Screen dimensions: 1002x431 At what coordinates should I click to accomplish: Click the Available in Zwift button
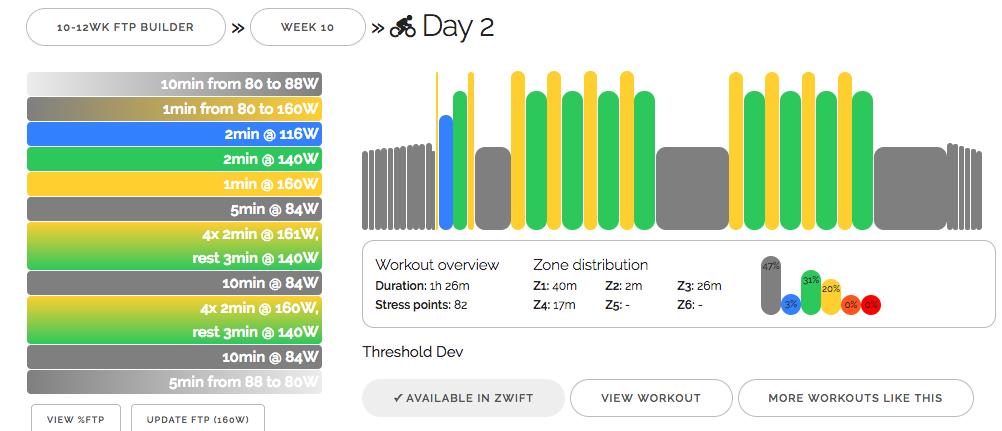pos(462,398)
